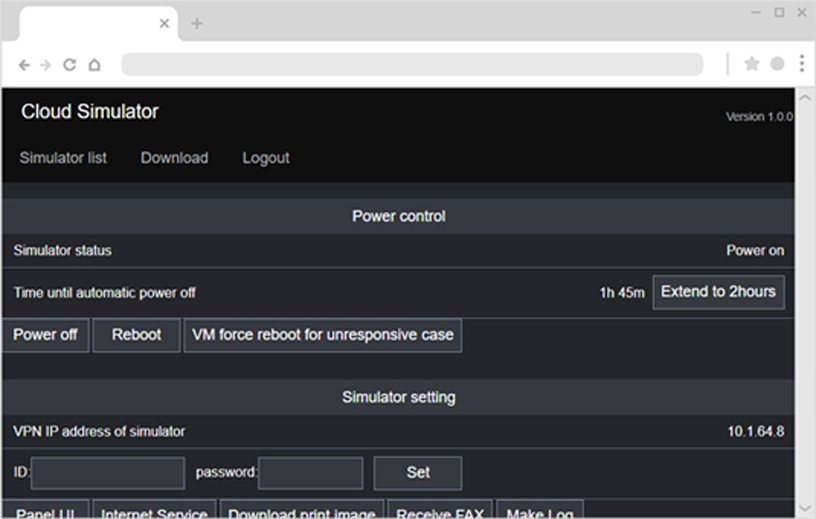The image size is (816, 519).
Task: Open the browser profile circle icon
Action: 777,64
